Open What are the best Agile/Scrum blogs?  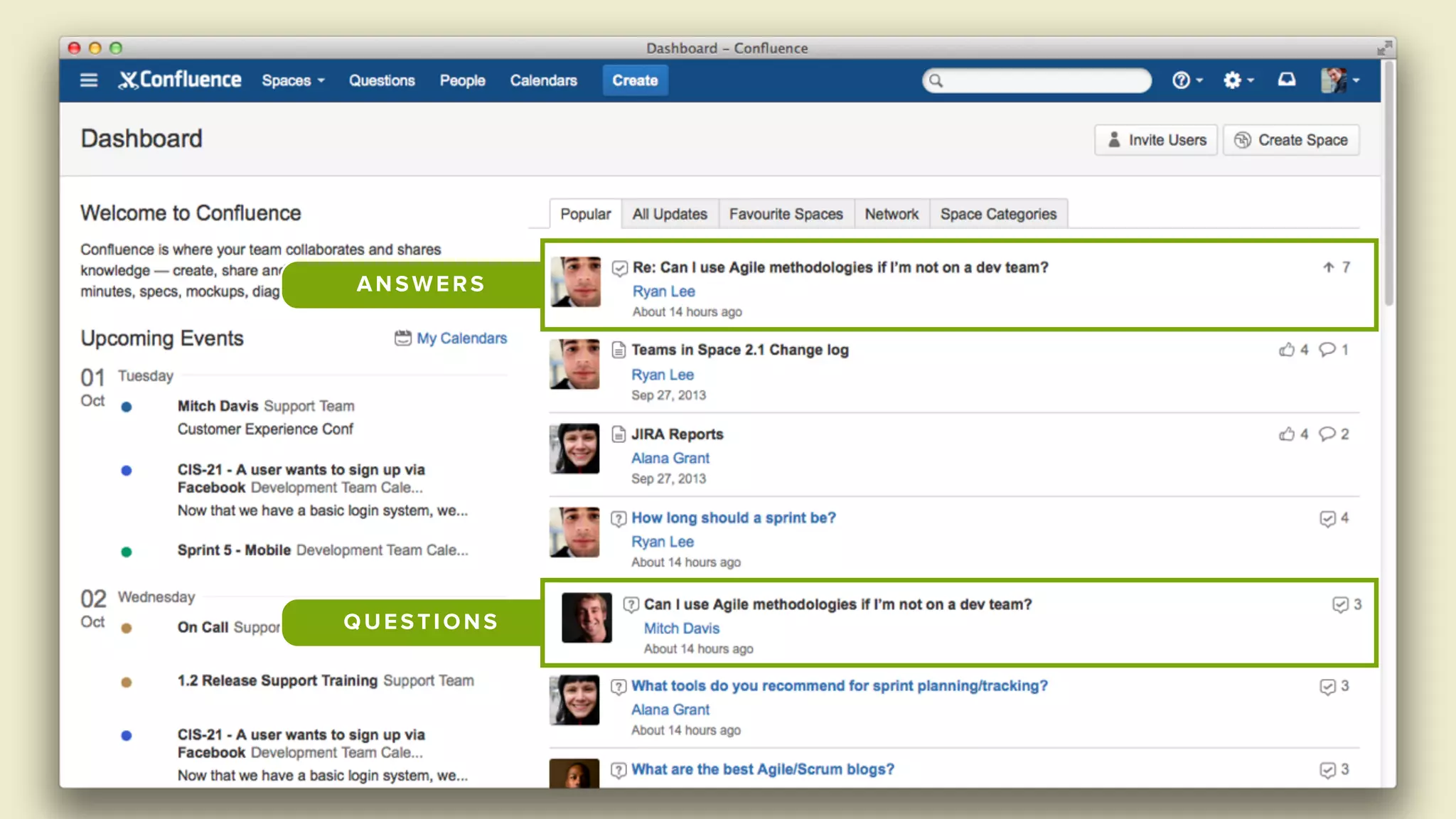click(763, 769)
